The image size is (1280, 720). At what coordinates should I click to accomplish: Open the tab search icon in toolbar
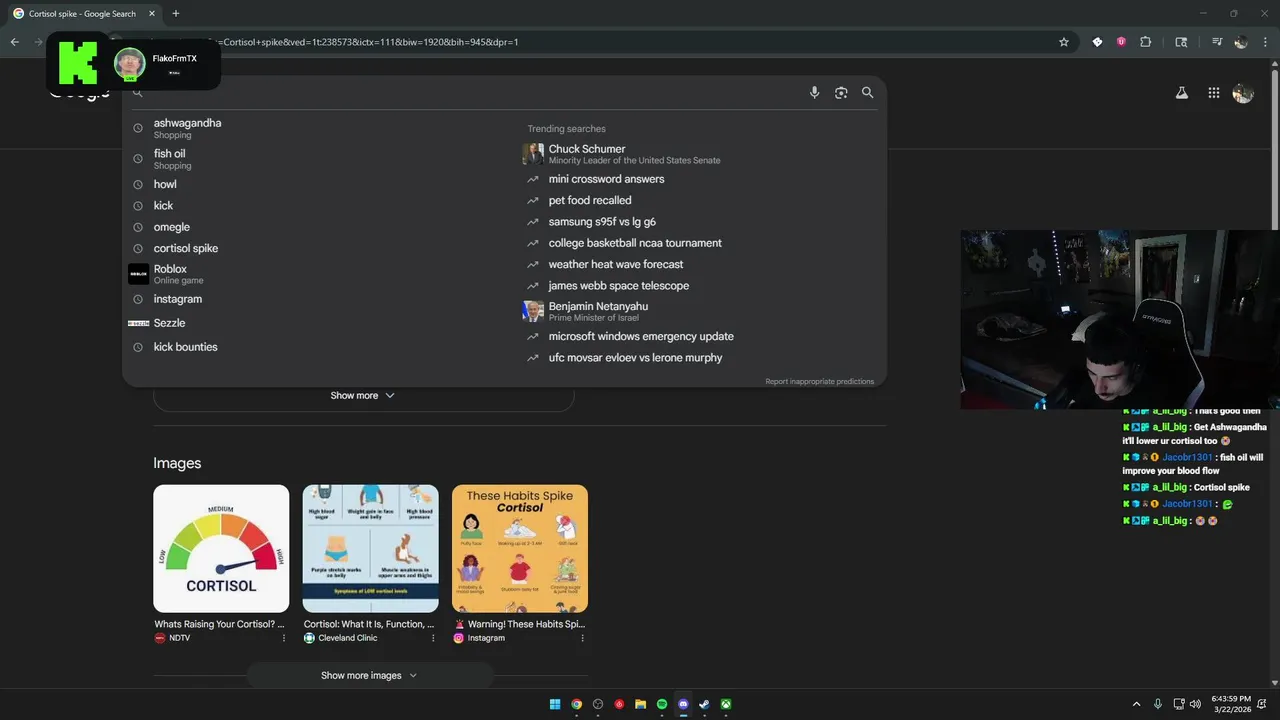tap(1181, 42)
